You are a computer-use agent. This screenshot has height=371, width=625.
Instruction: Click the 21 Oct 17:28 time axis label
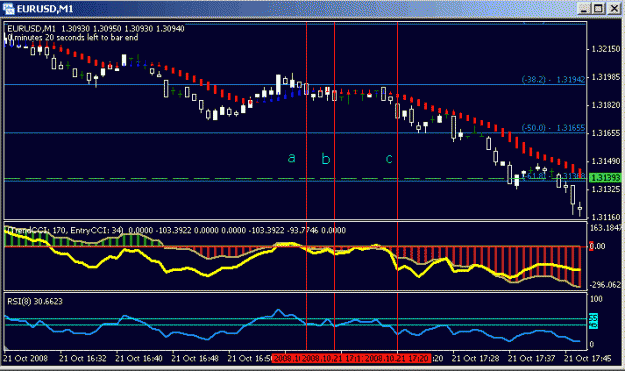(x=475, y=358)
